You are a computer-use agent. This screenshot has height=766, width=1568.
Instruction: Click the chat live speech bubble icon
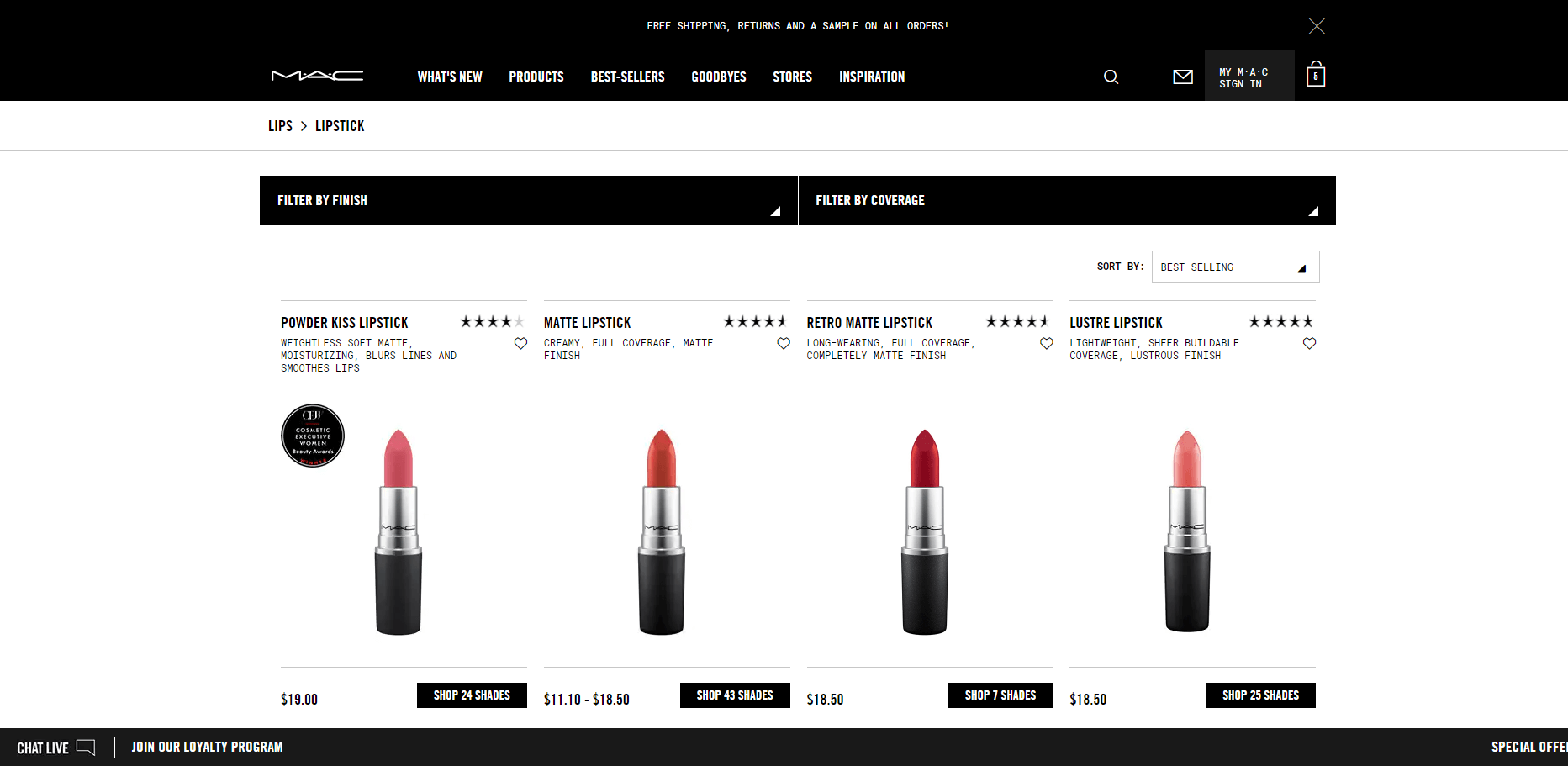86,747
